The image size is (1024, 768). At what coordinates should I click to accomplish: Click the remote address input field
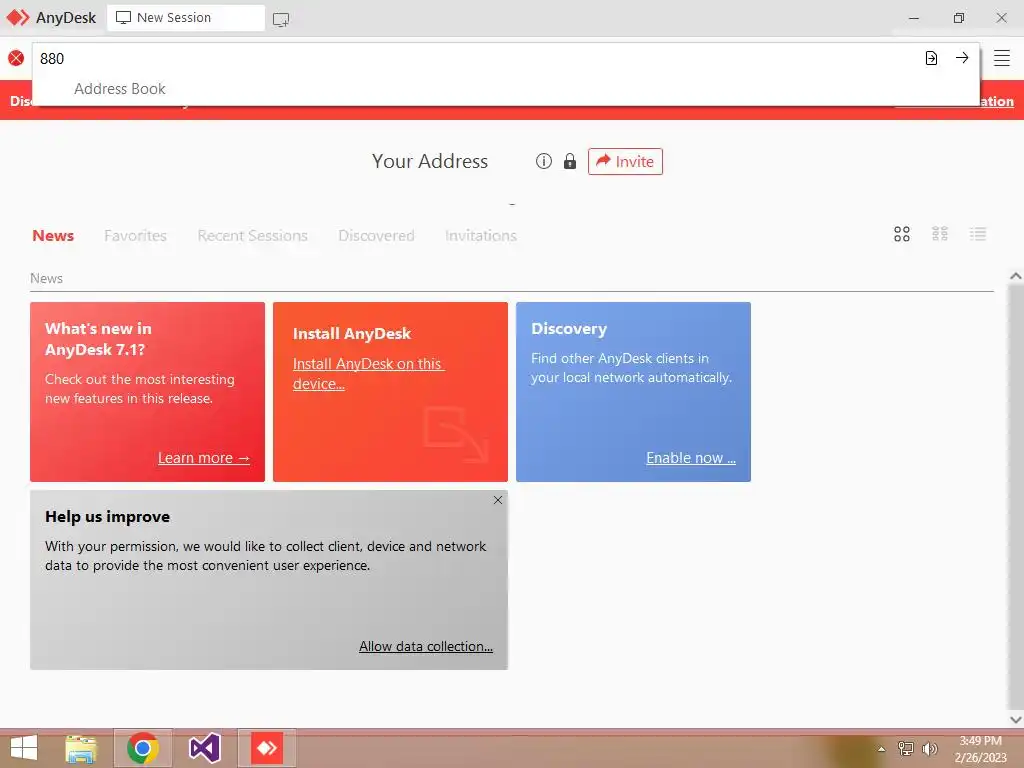click(x=477, y=58)
